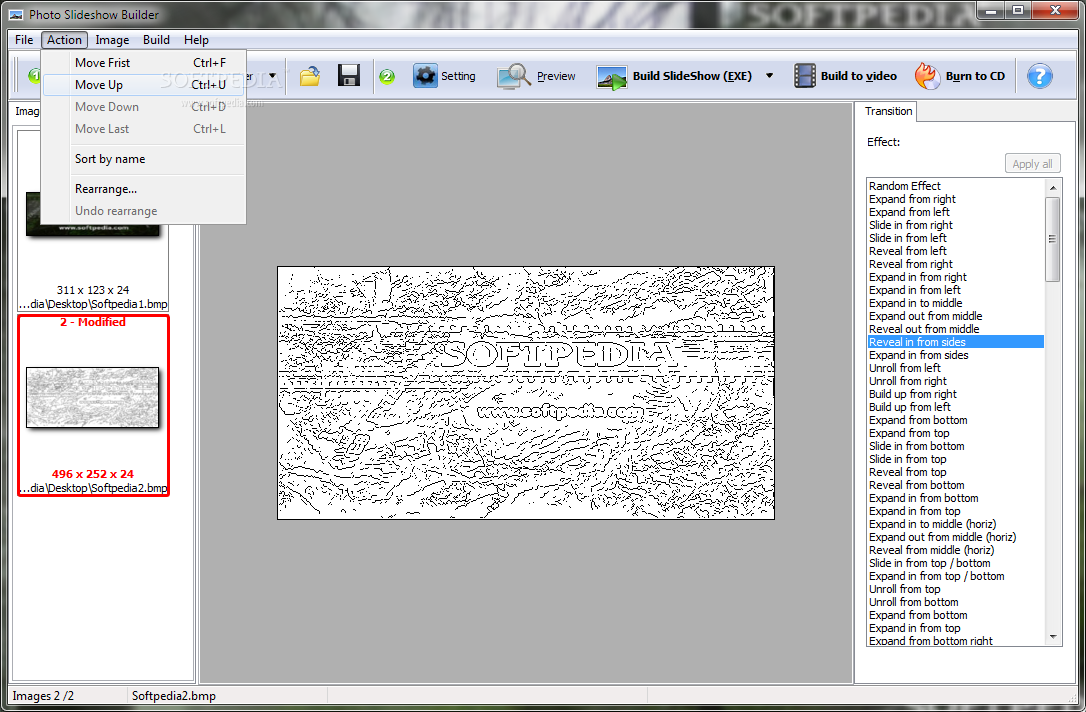The width and height of the screenshot is (1086, 712).
Task: Select Slide in from bottom effect
Action: click(955, 446)
